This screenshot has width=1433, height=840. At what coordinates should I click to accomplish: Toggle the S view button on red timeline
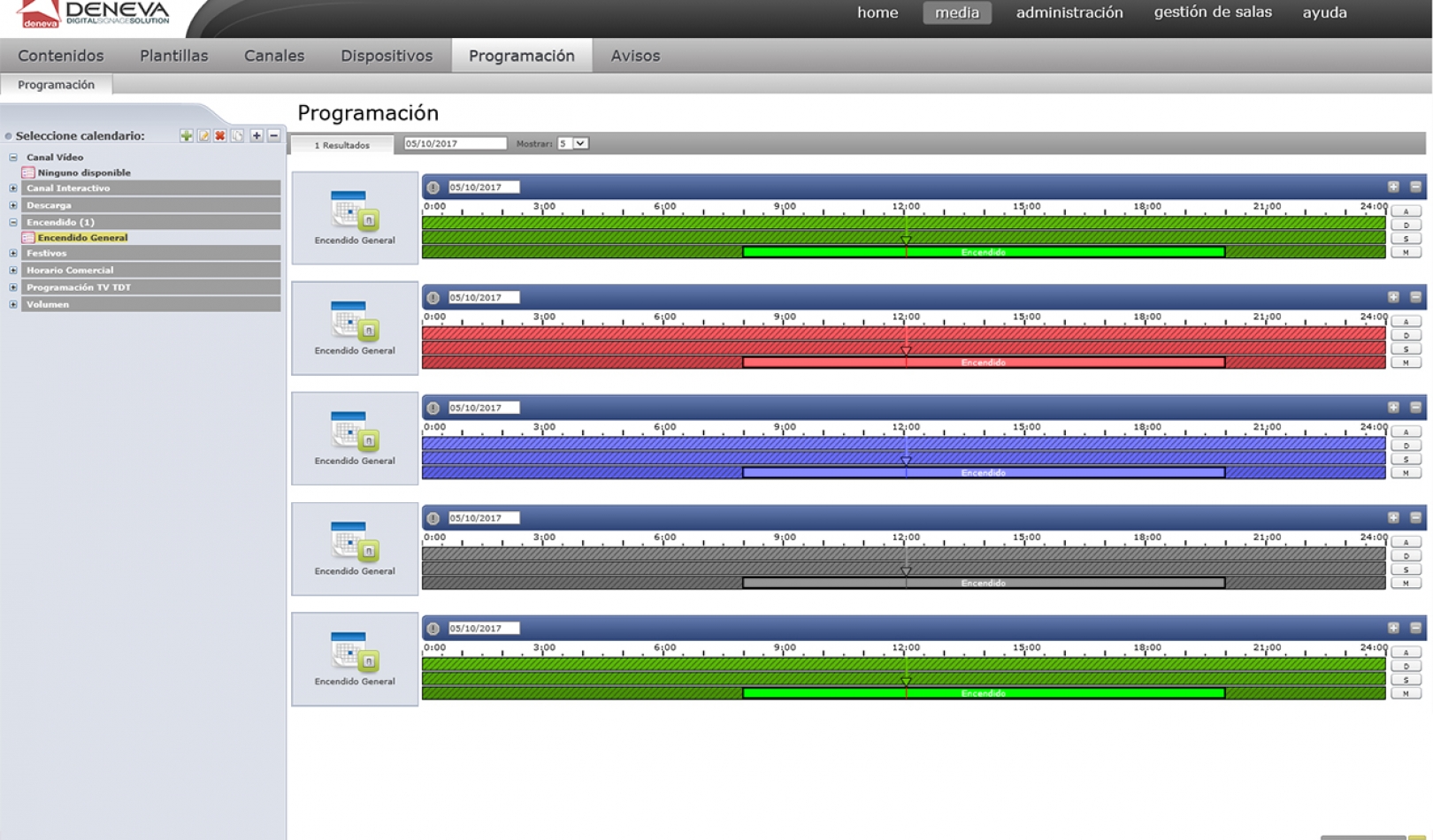tap(1406, 349)
